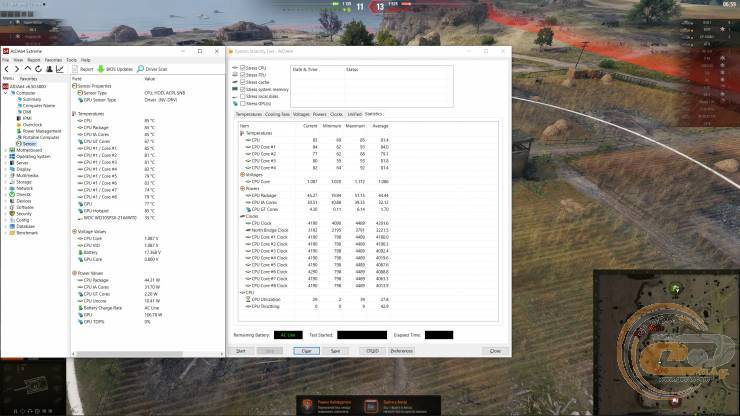Open the Preferences dialog
This screenshot has height=416, width=740.
click(402, 351)
